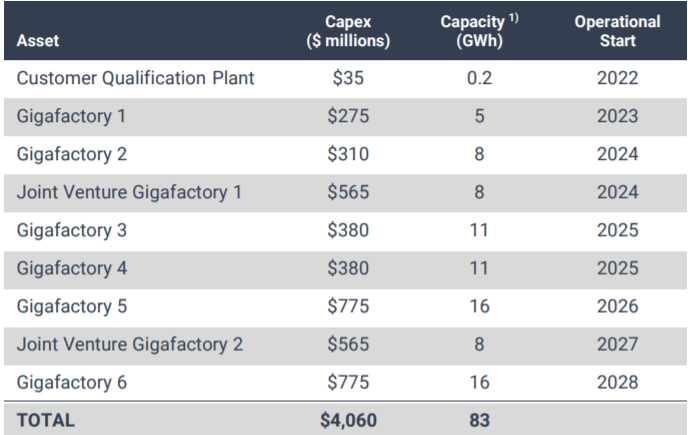The image size is (688, 435).
Task: Click the TOTAL row label
Action: coord(46,420)
